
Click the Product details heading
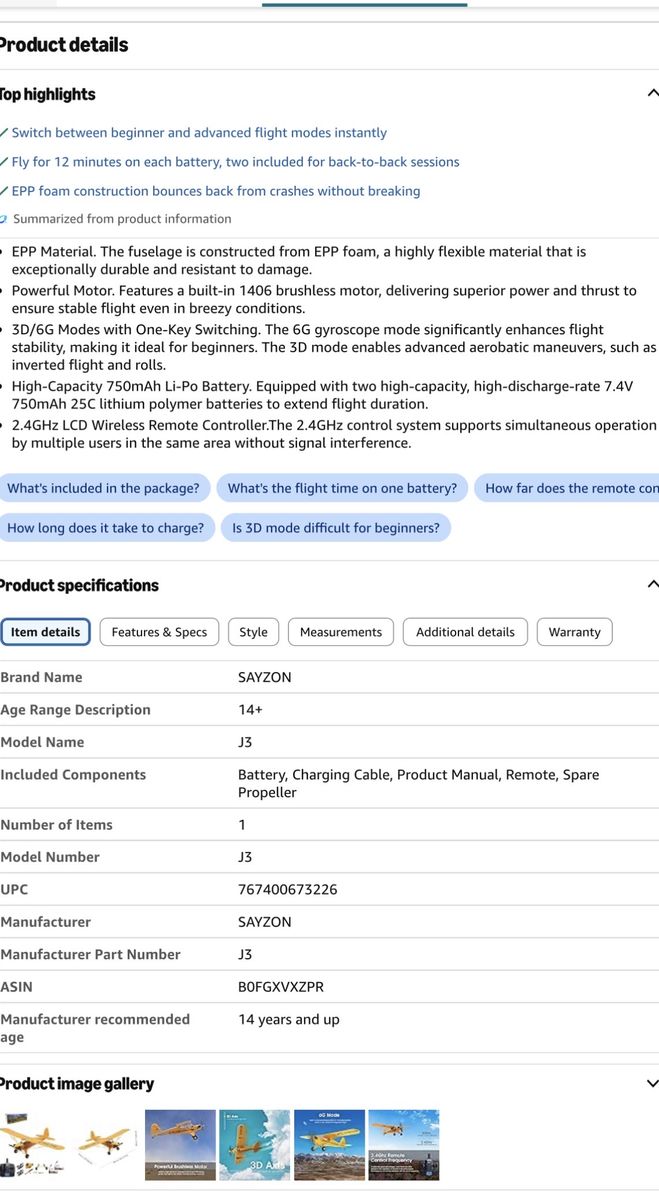pyautogui.click(x=64, y=44)
